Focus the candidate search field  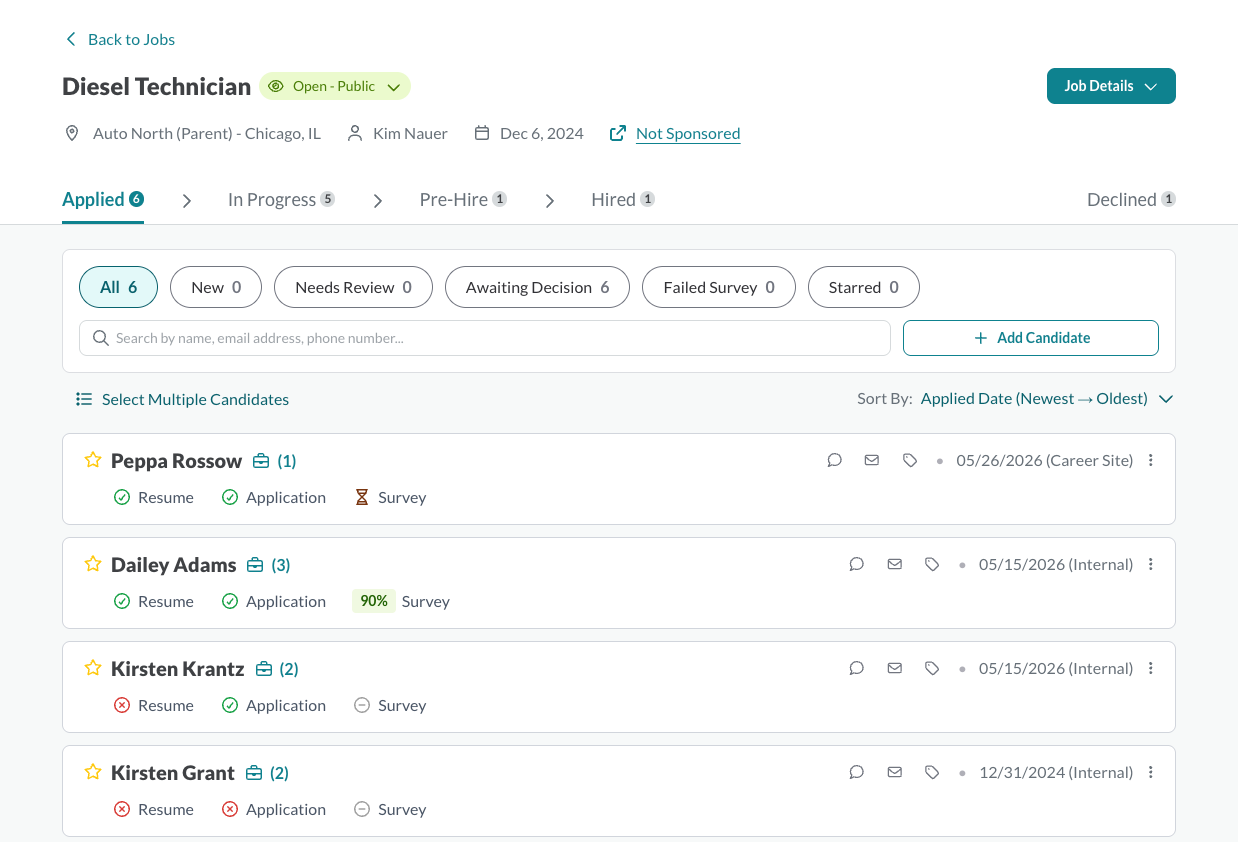(x=485, y=338)
